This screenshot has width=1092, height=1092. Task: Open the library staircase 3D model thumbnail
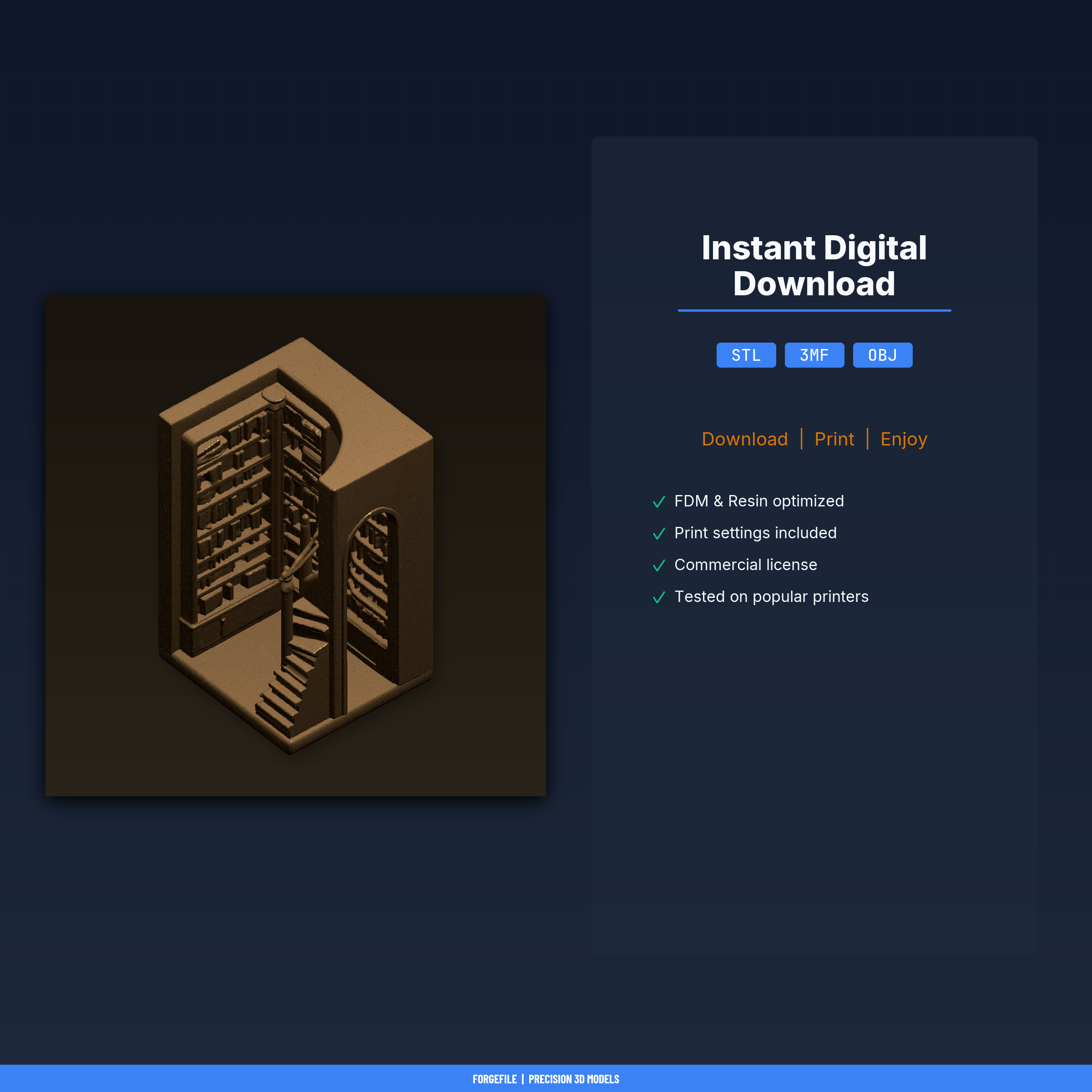tap(296, 546)
